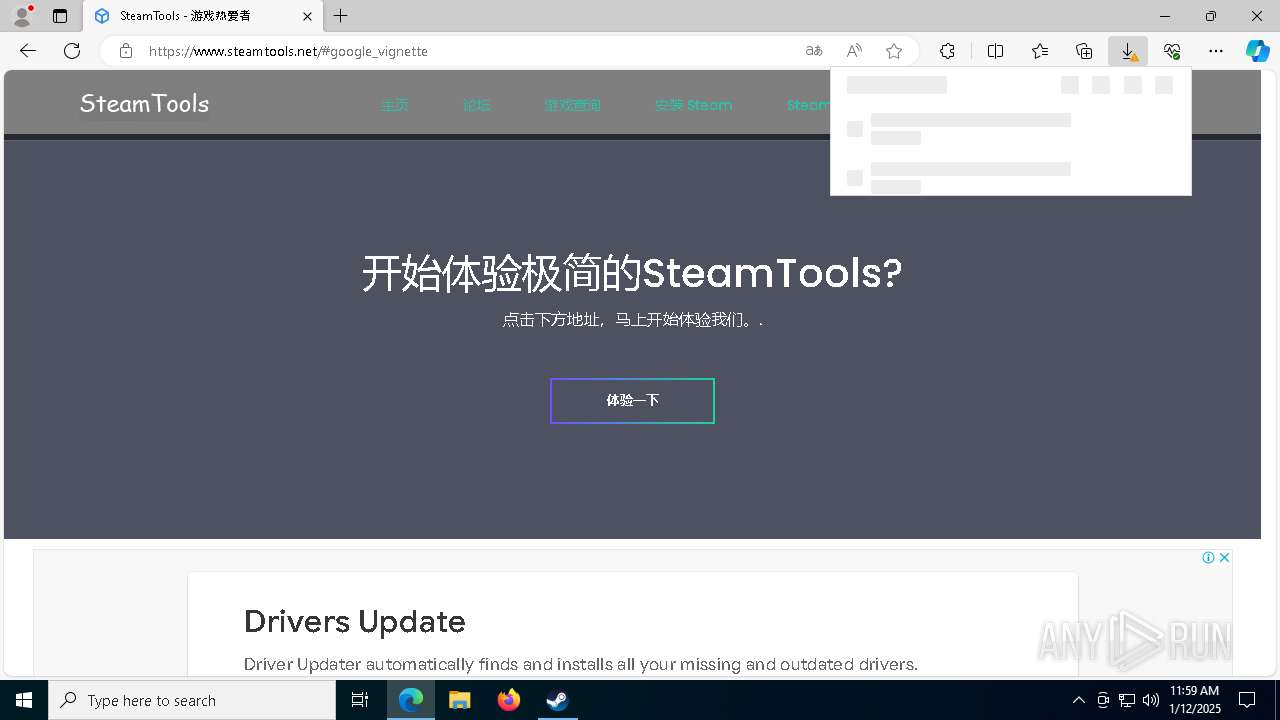Open the browser profile menu
1280x720 pixels.
tap(22, 16)
